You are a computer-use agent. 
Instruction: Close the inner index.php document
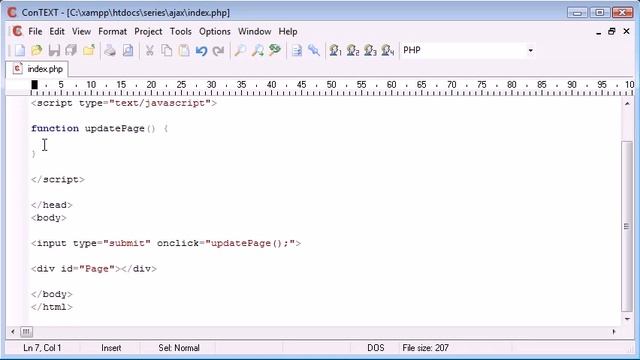[x=627, y=31]
